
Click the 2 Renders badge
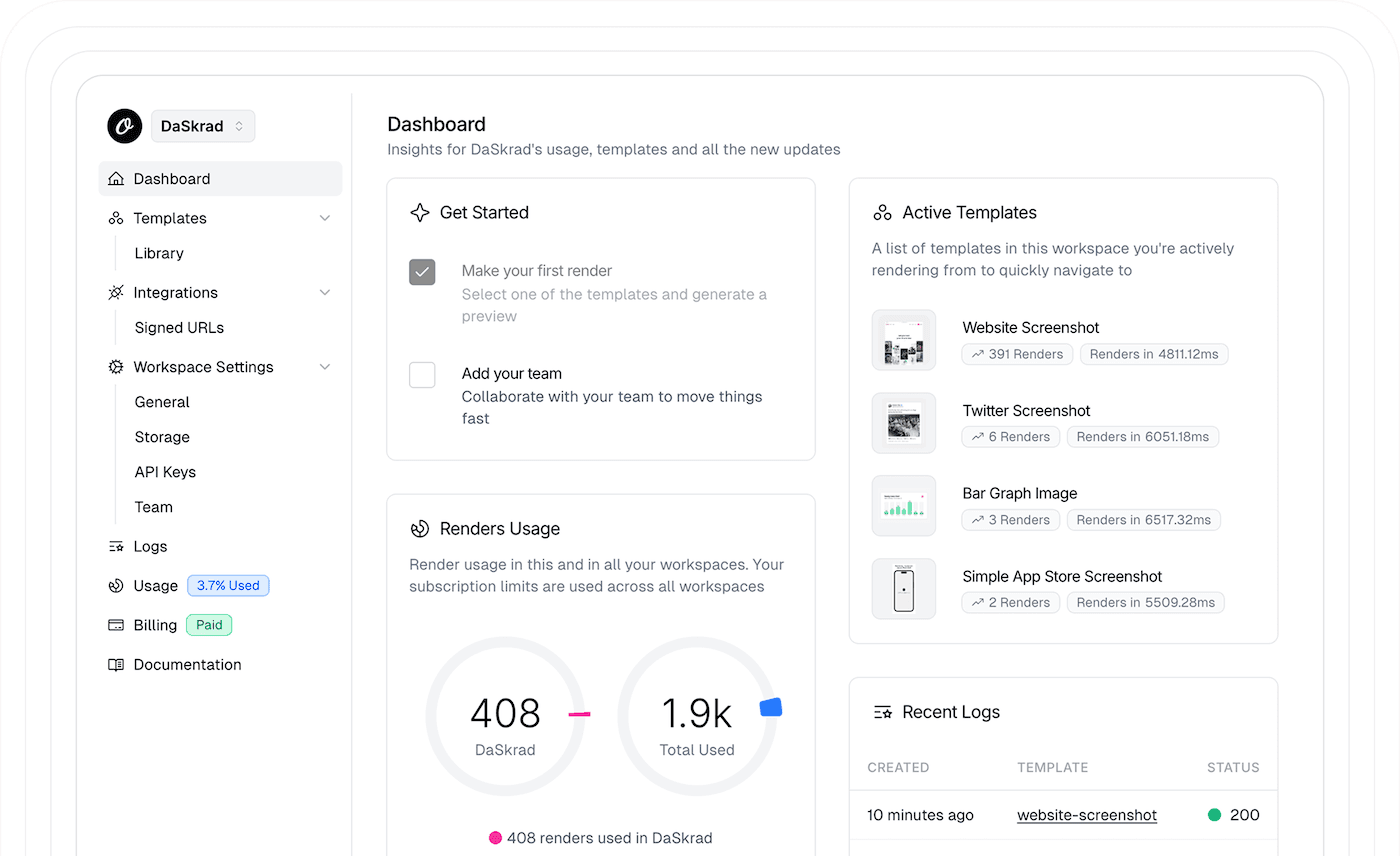[x=1011, y=603]
